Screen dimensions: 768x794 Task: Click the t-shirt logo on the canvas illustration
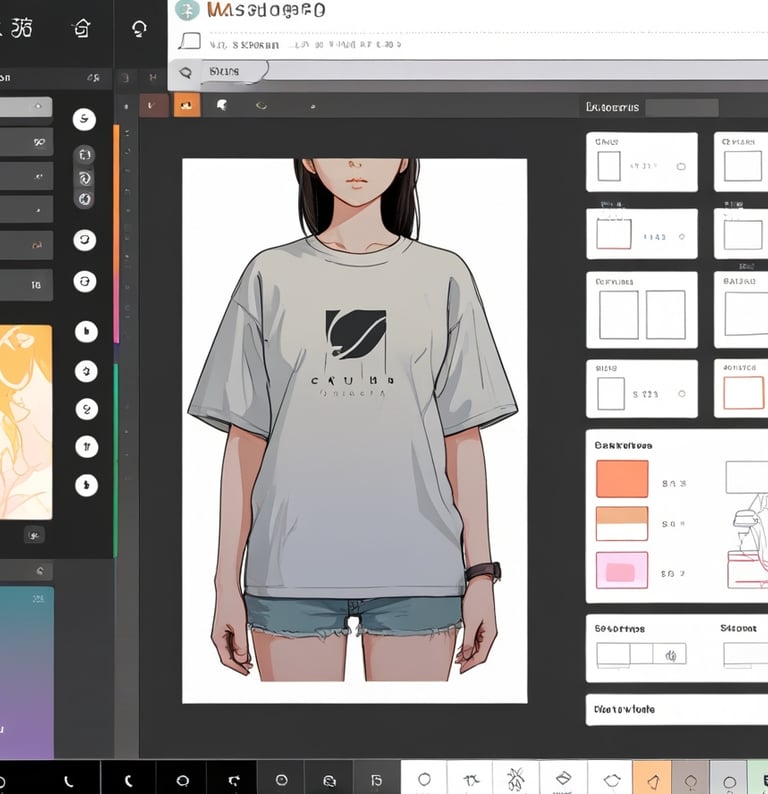point(355,334)
